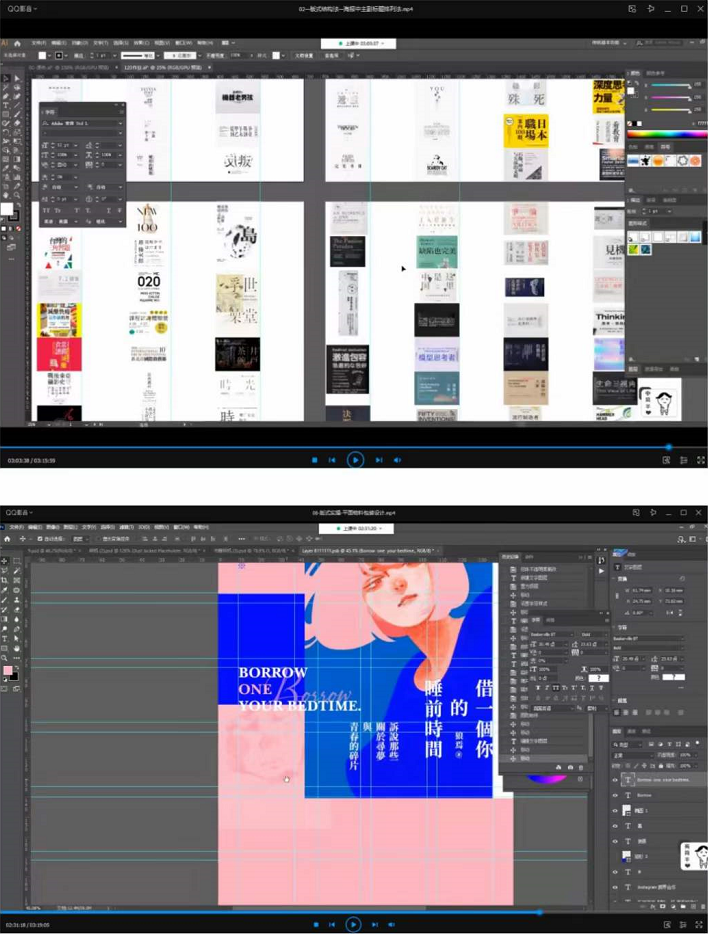The height and width of the screenshot is (934, 708).
Task: Pin the bottom player window on top
Action: tap(653, 512)
